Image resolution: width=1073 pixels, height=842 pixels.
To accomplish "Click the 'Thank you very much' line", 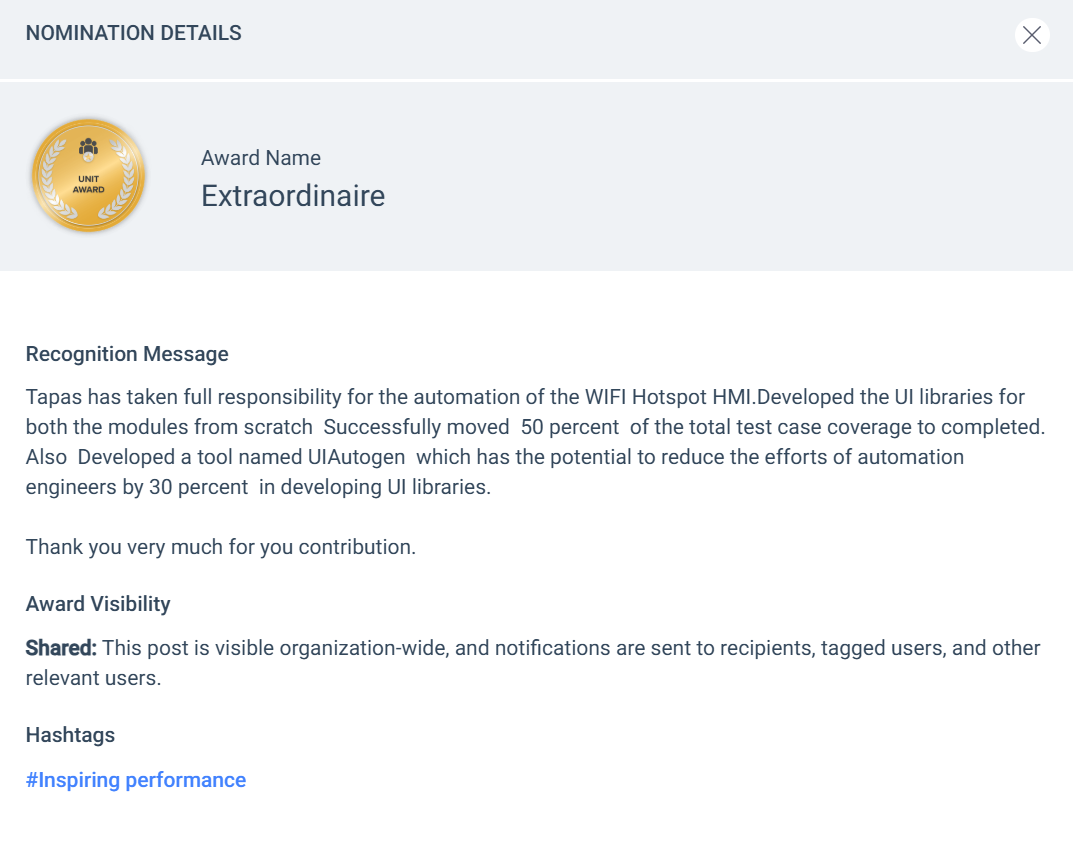I will coord(220,547).
